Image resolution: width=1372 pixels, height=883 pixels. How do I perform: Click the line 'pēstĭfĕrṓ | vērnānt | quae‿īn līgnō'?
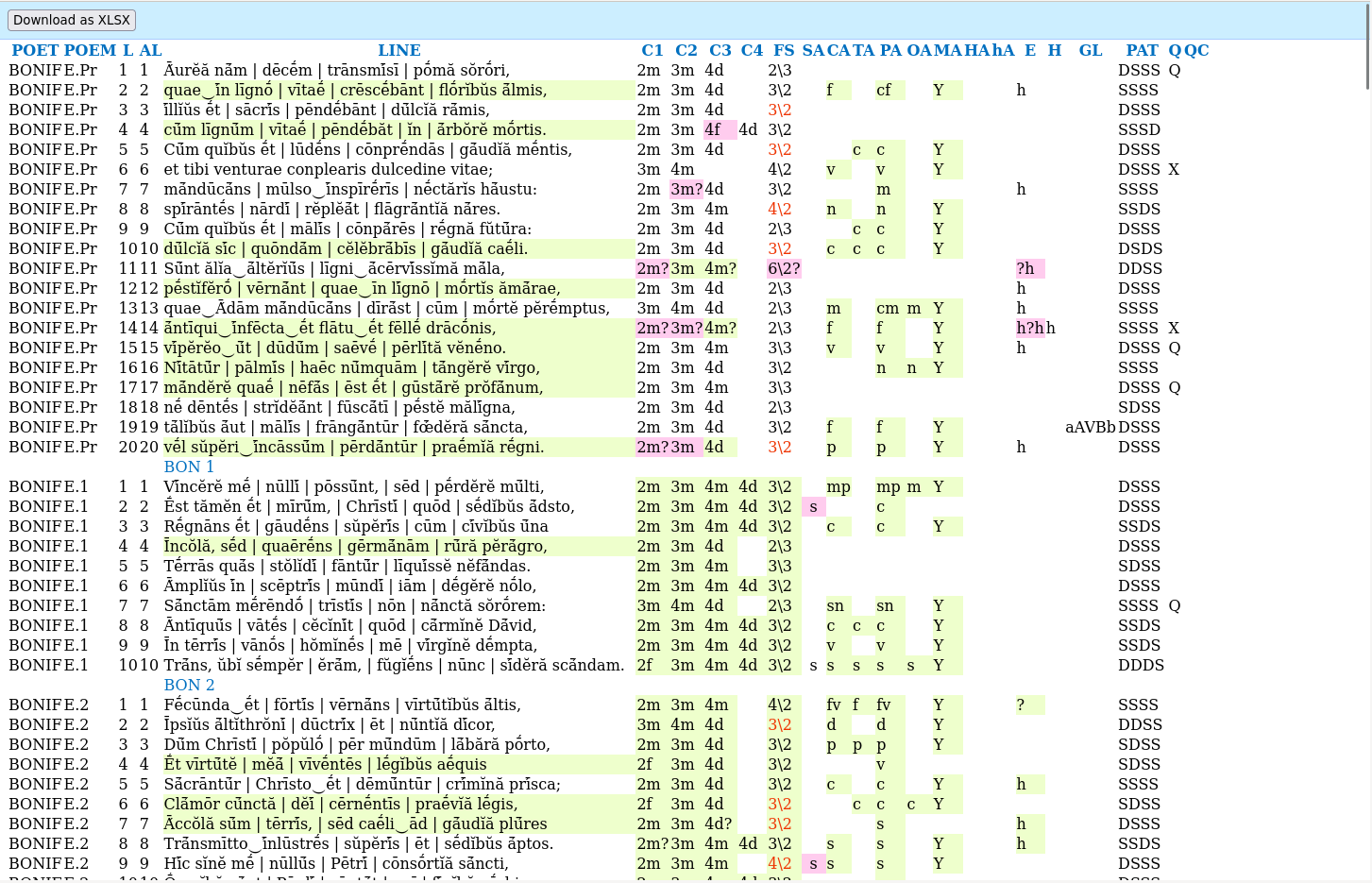(398, 288)
